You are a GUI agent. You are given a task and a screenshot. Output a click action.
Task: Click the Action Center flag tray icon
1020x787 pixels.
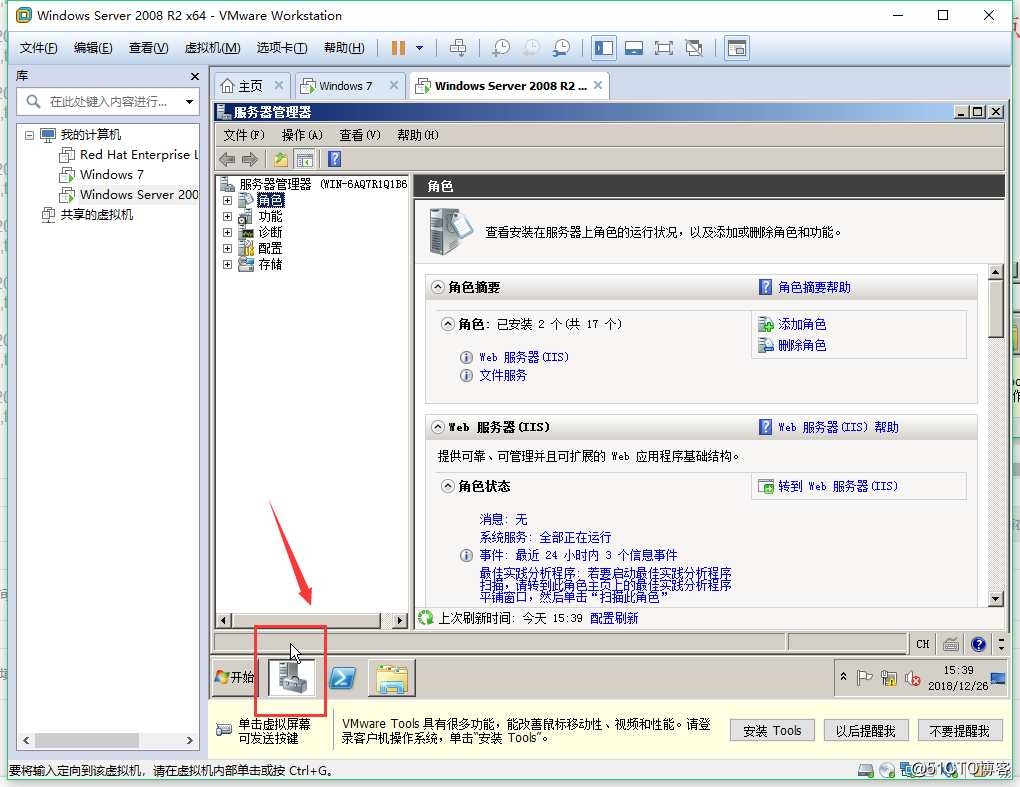click(864, 678)
